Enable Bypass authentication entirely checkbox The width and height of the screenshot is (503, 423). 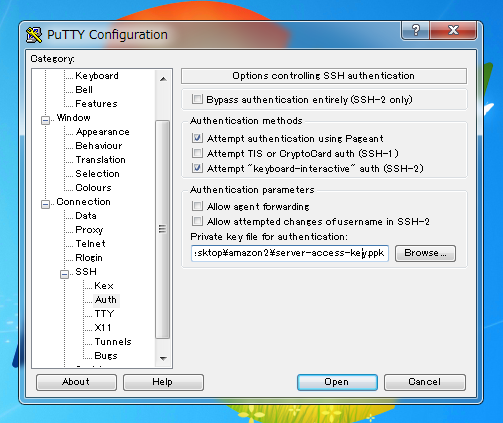197,99
